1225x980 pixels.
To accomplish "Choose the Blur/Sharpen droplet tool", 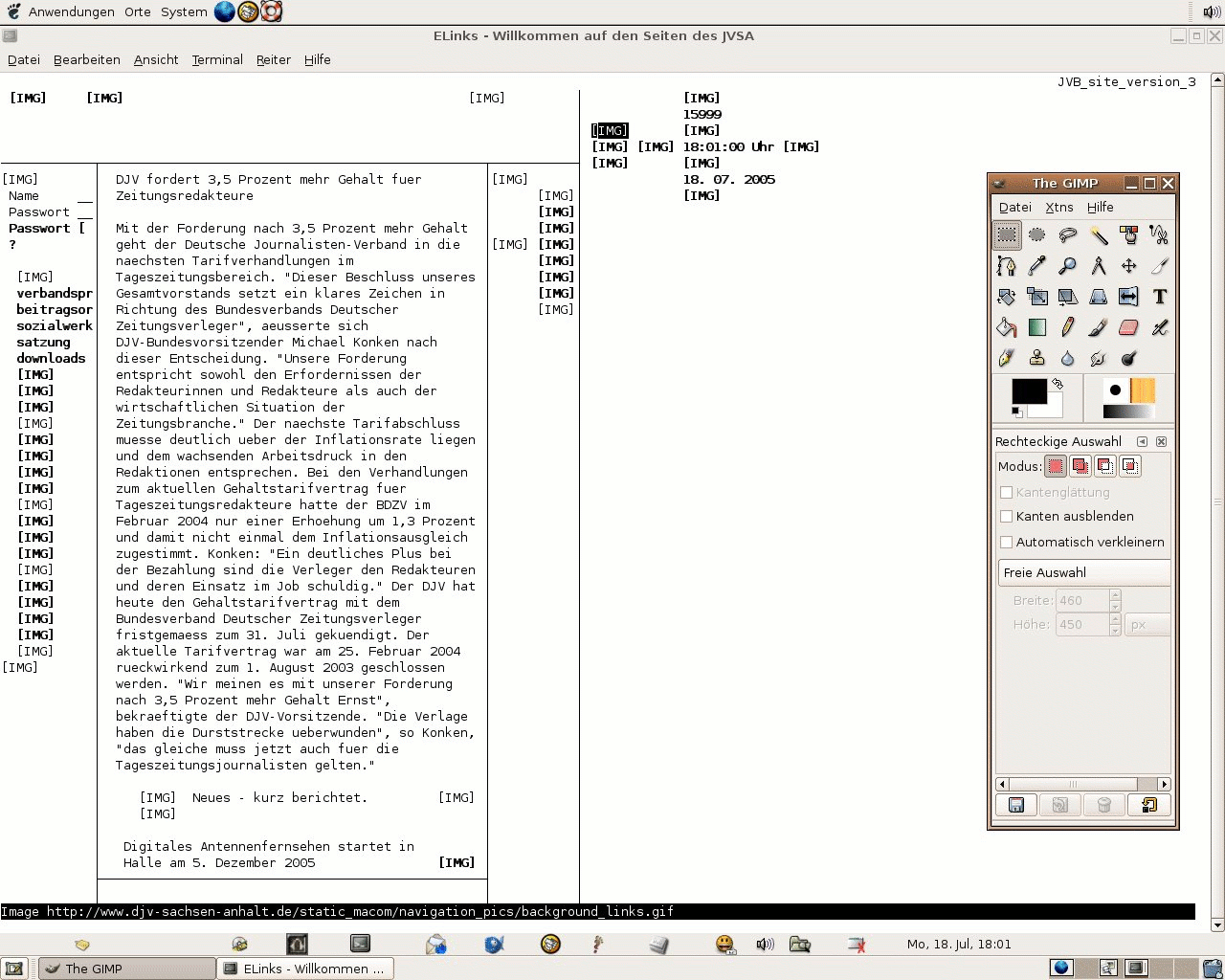I will click(1068, 358).
